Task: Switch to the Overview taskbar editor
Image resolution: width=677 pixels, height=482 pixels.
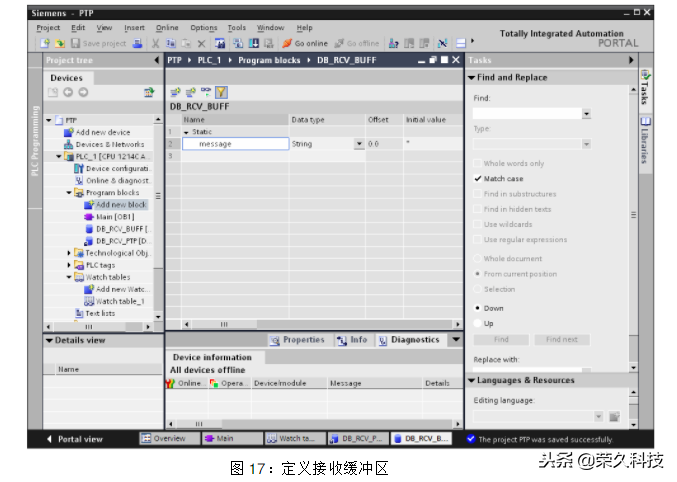Action: coord(170,438)
